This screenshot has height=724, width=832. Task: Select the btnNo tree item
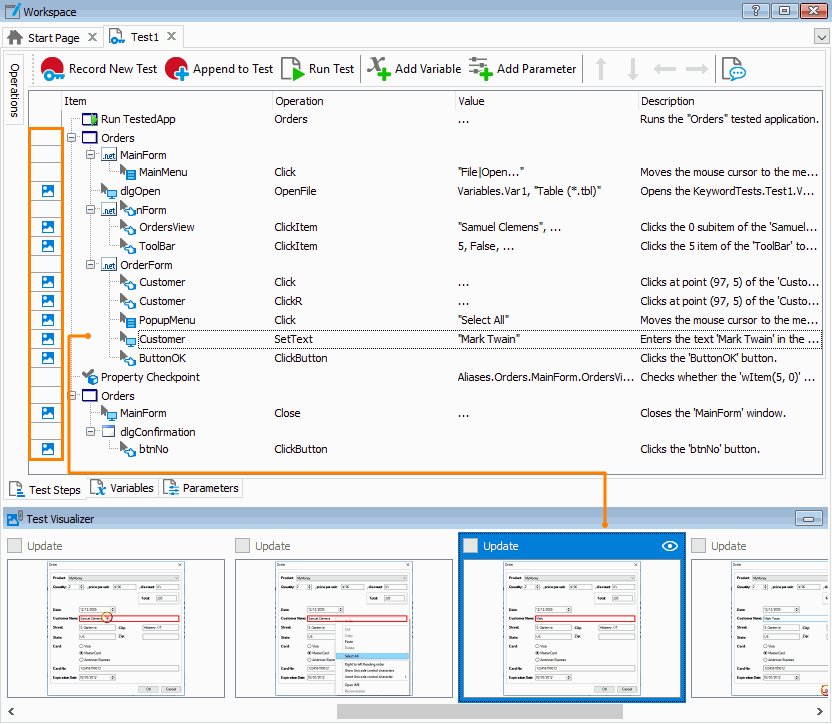pos(154,449)
